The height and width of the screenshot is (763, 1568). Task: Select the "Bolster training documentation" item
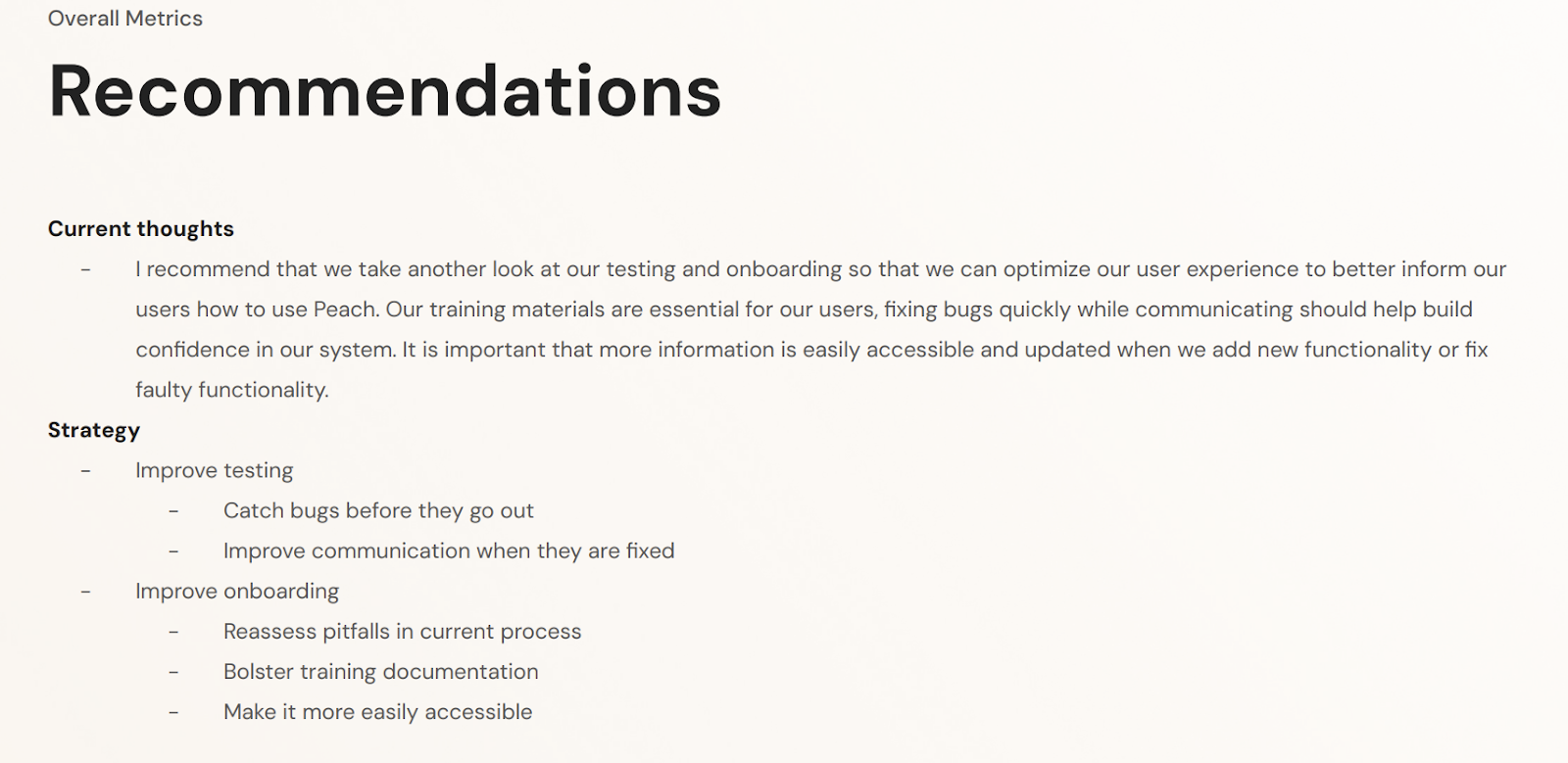pyautogui.click(x=380, y=672)
